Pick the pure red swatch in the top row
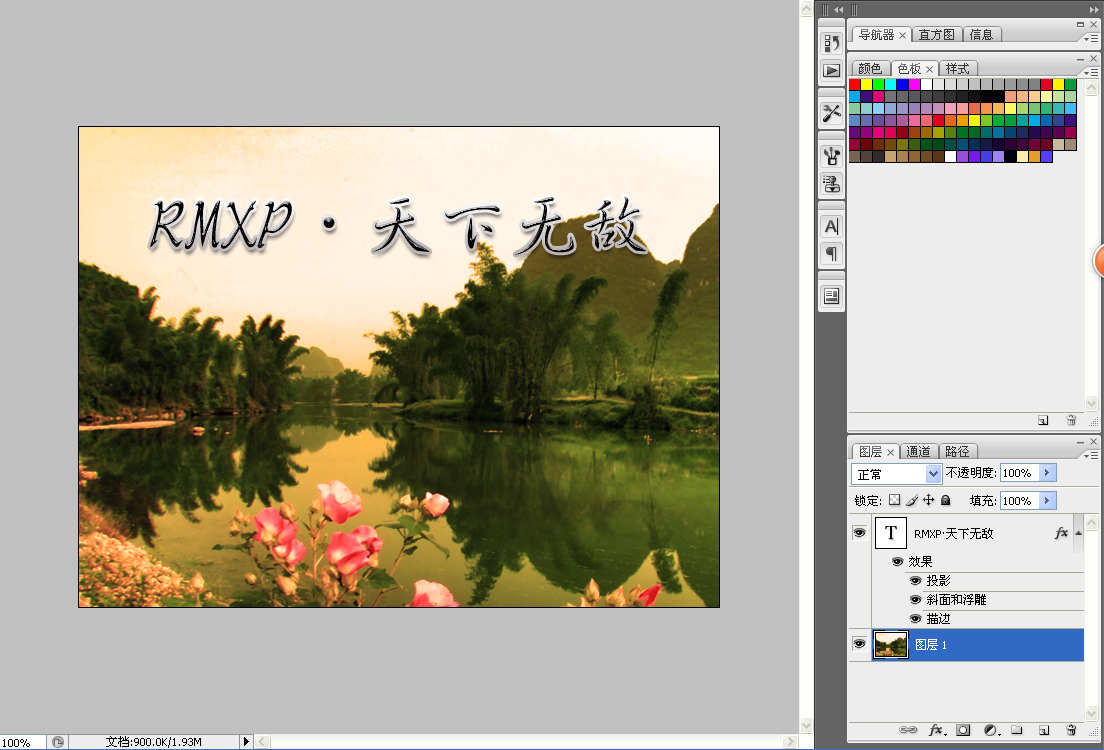 [855, 85]
